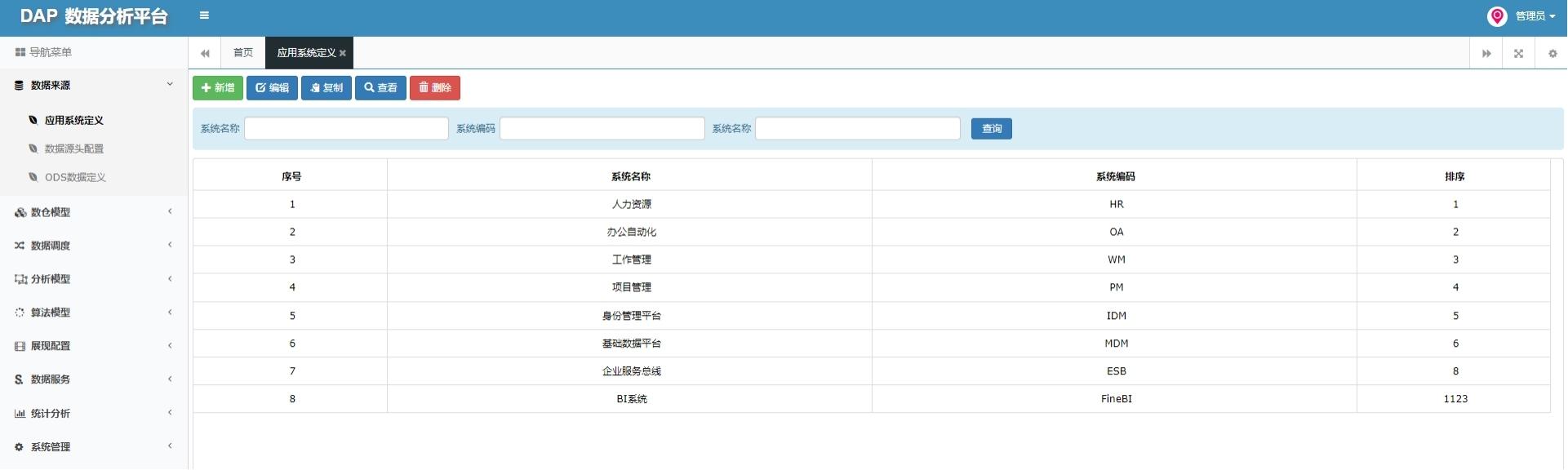1568x470 pixels.
Task: Click the 分析模型 sitemap icon
Action: (20, 280)
